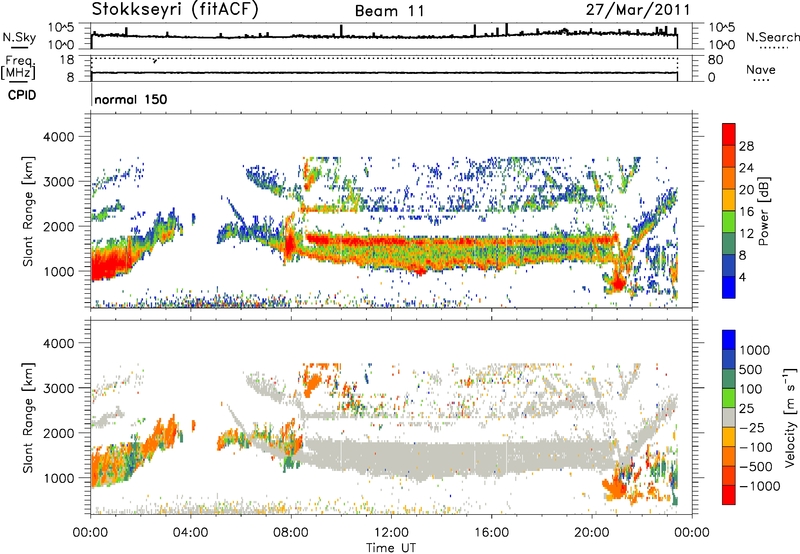Click the "80" Nave axis value
Viewport: 800px width, 554px height.
[x=715, y=60]
